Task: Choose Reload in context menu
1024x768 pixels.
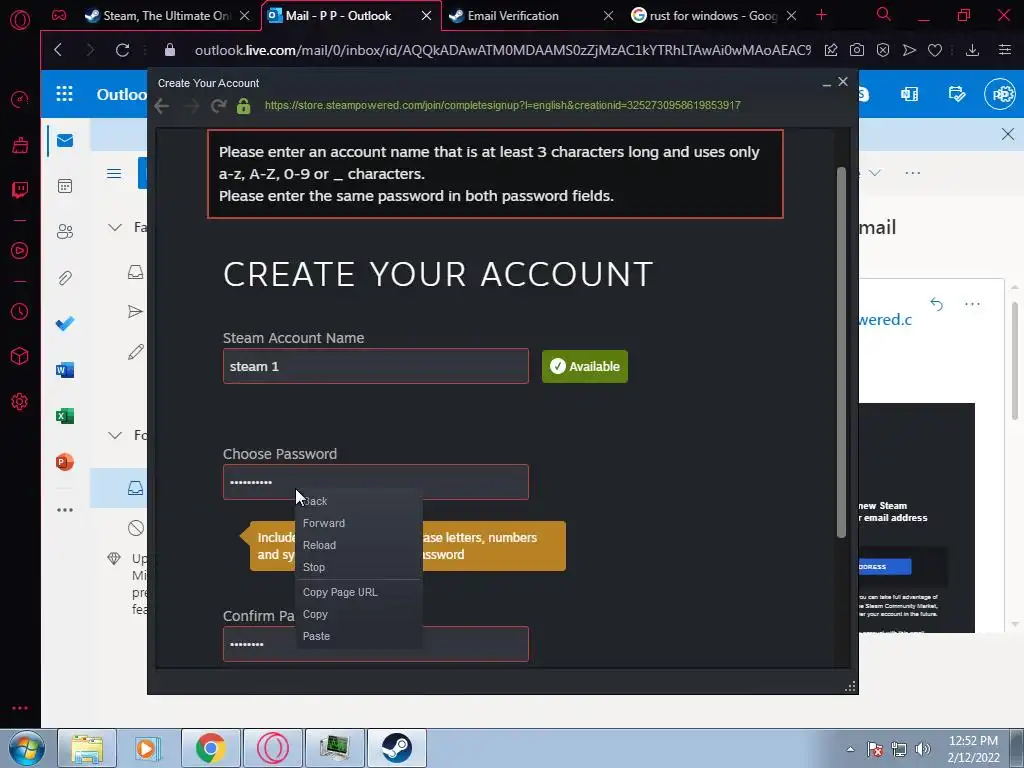Action: pos(359,545)
